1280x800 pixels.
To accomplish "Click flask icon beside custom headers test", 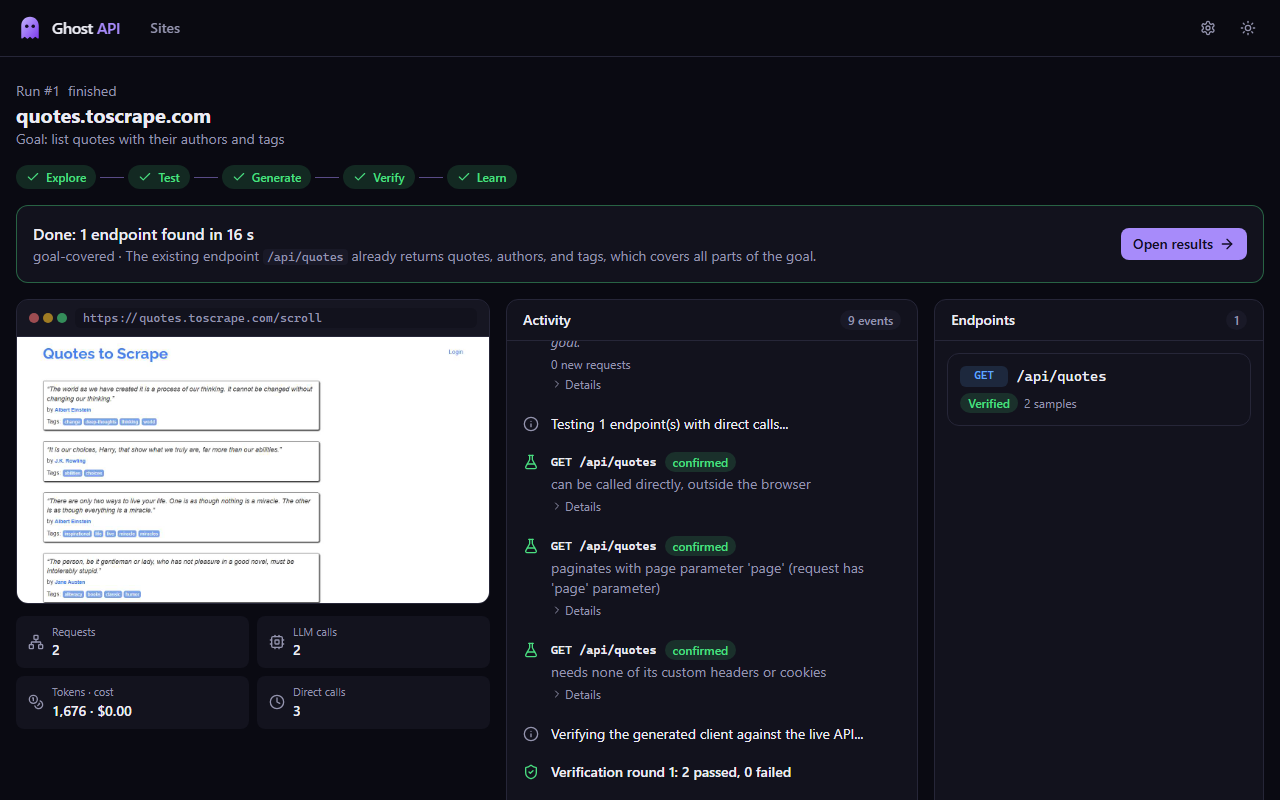I will coord(531,650).
